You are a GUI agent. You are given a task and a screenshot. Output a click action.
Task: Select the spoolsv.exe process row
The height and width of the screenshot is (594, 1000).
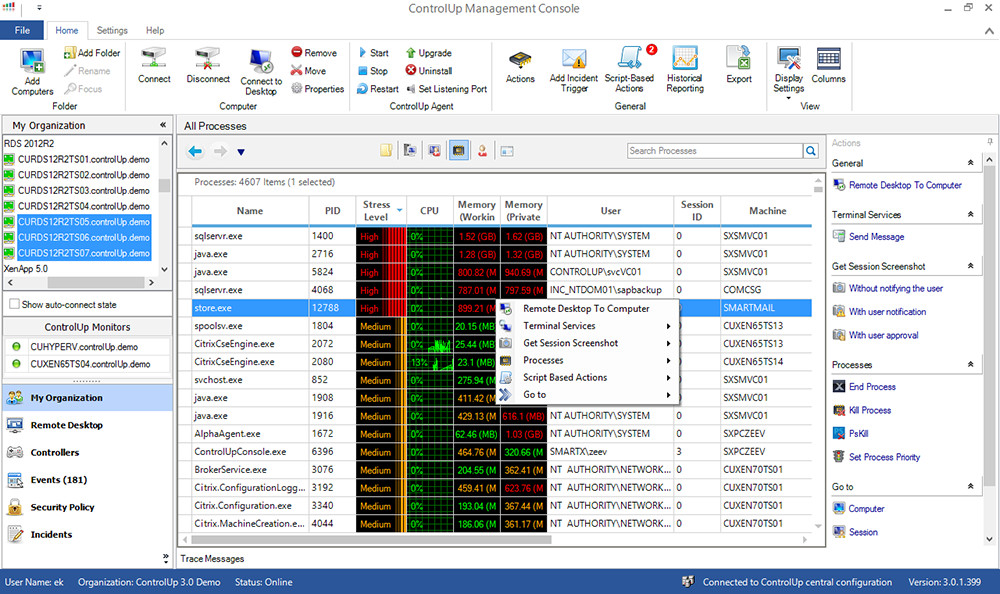501,325
